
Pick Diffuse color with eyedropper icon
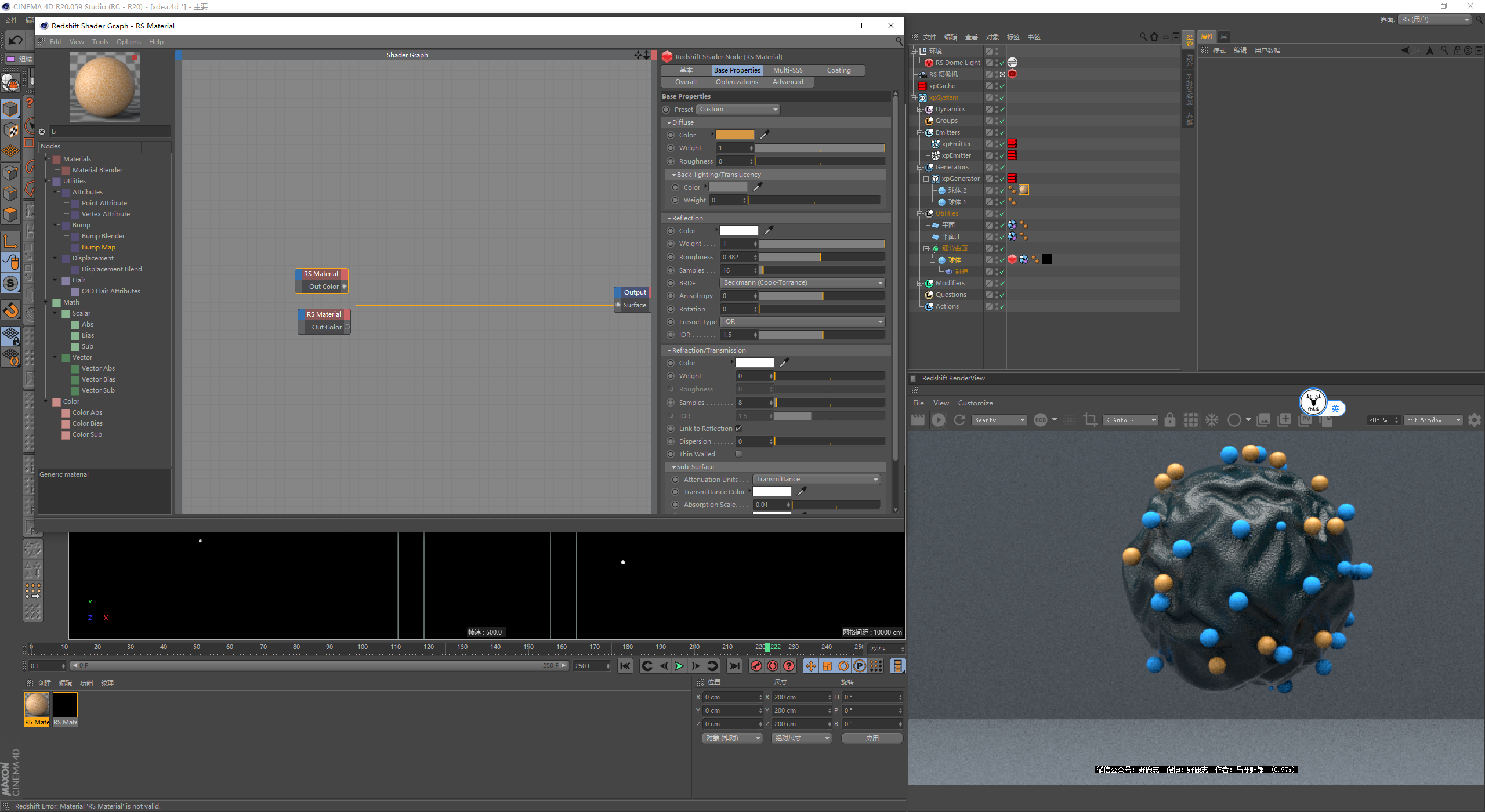765,135
